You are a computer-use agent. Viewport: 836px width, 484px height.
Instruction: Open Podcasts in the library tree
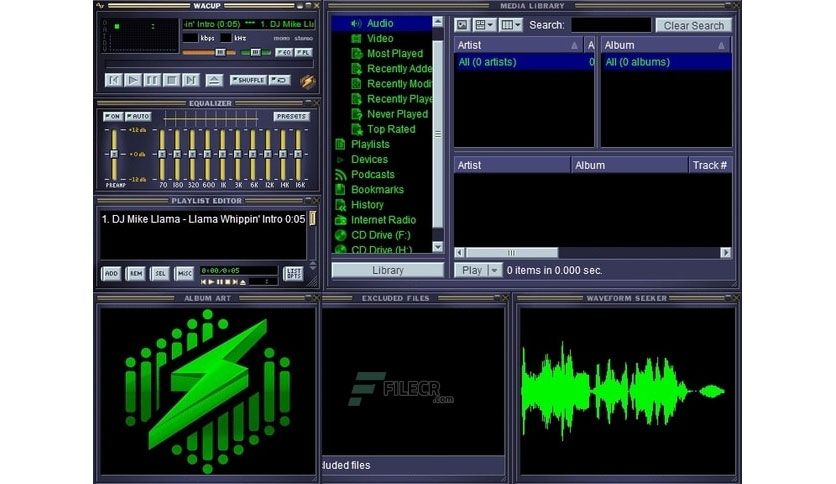click(x=372, y=174)
